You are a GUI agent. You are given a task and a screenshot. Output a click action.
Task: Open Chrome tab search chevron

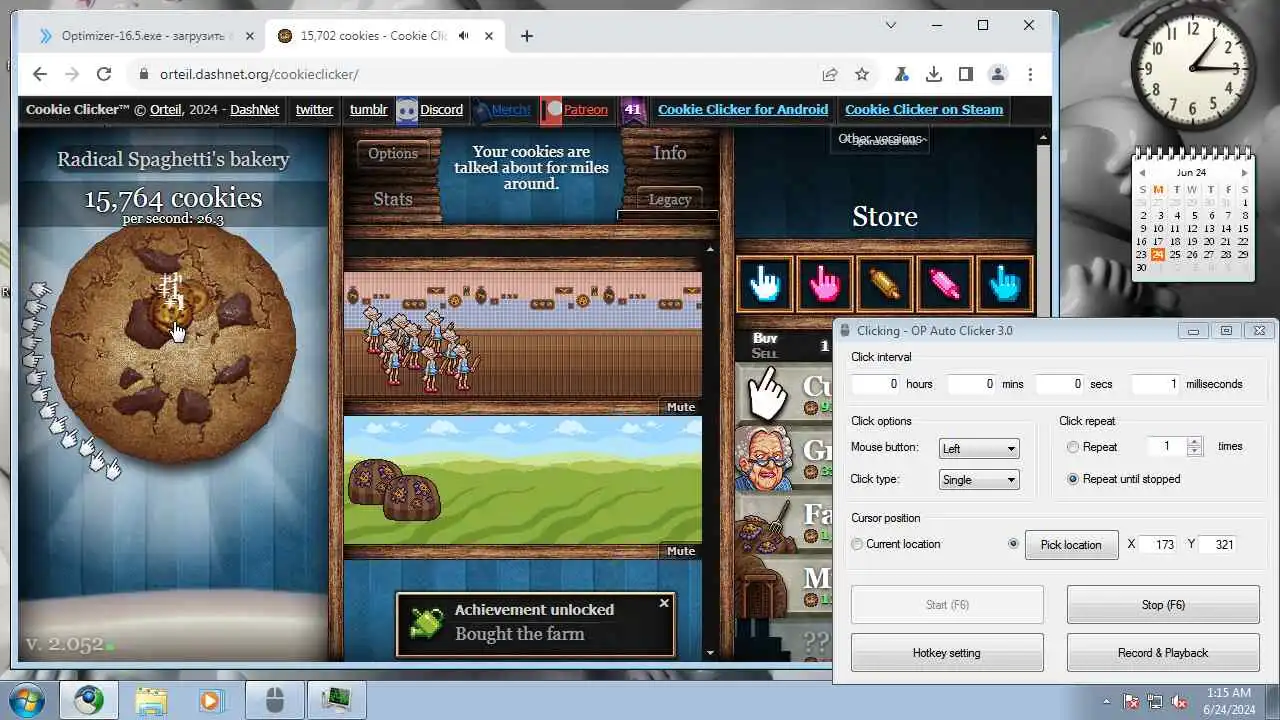[x=891, y=25]
